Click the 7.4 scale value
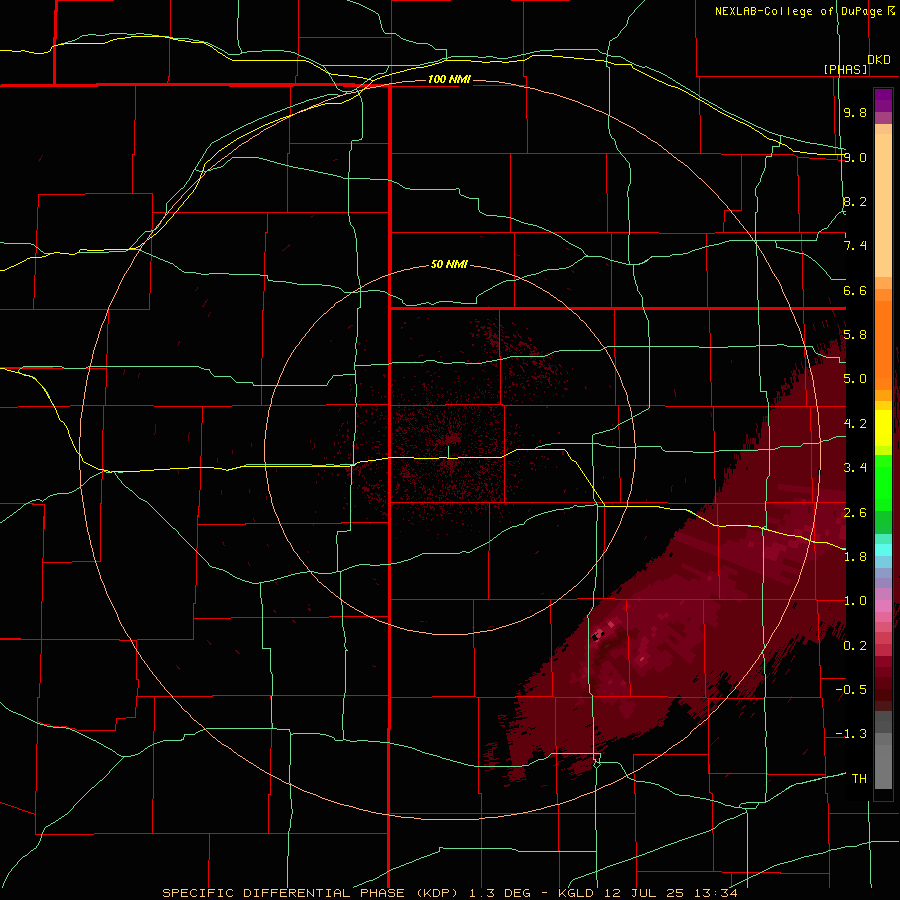The width and height of the screenshot is (900, 900). click(x=855, y=246)
